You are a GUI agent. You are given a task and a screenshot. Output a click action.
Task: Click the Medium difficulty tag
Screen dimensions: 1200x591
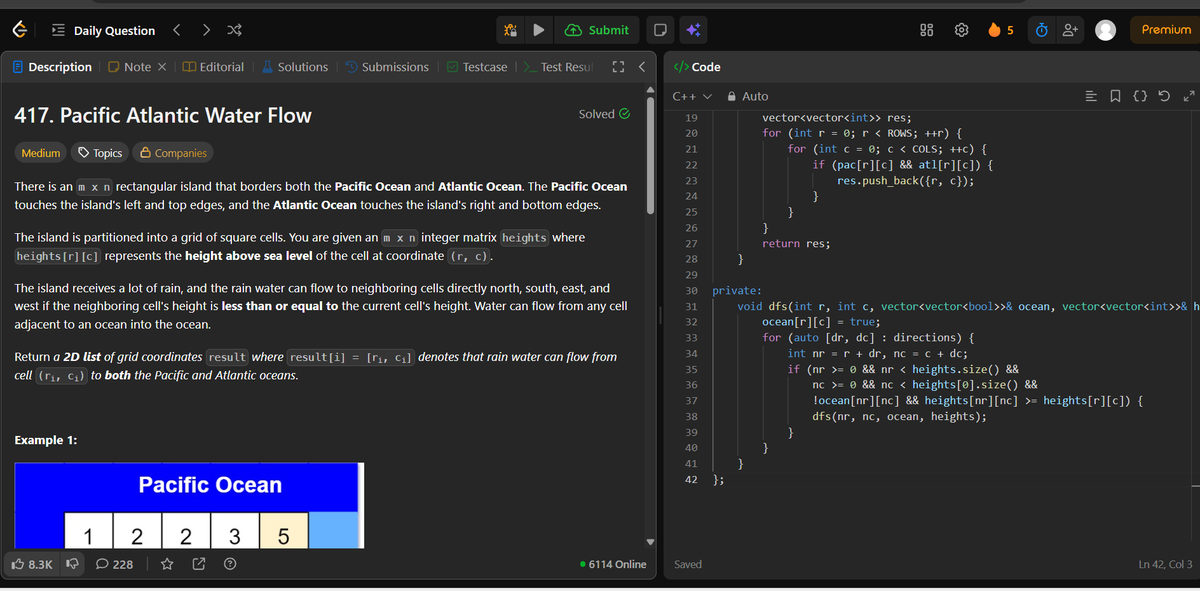point(41,153)
